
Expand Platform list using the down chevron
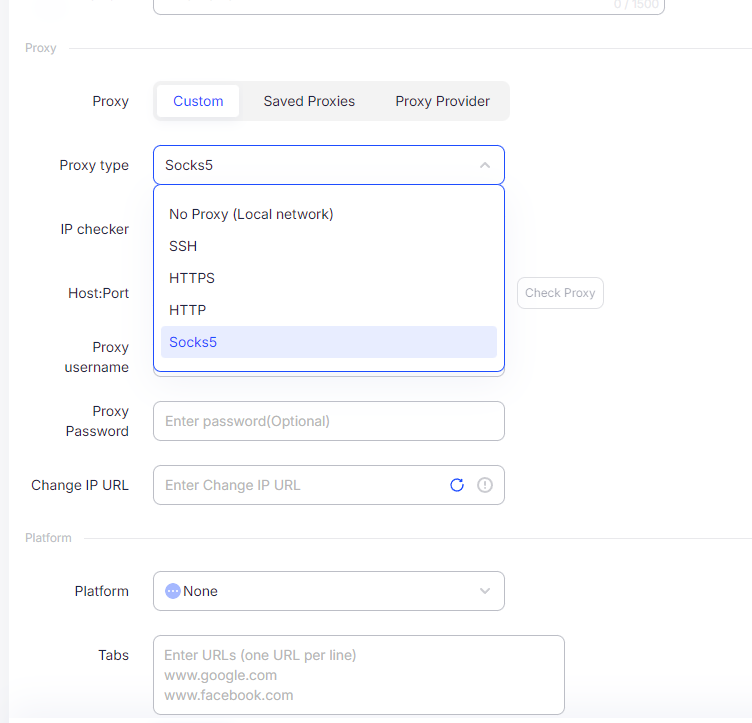click(485, 591)
